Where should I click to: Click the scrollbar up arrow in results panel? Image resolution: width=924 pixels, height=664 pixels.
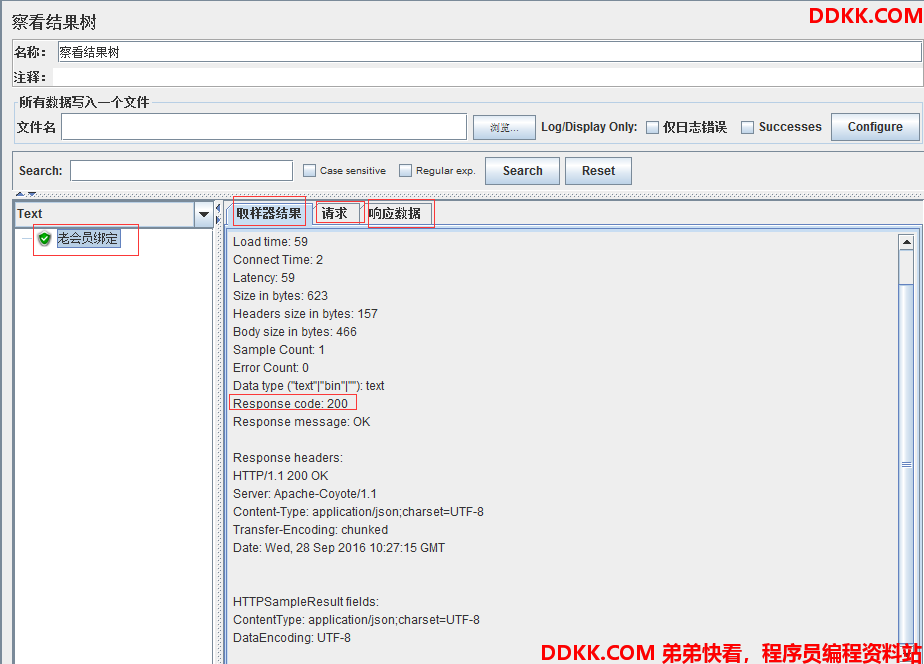906,242
